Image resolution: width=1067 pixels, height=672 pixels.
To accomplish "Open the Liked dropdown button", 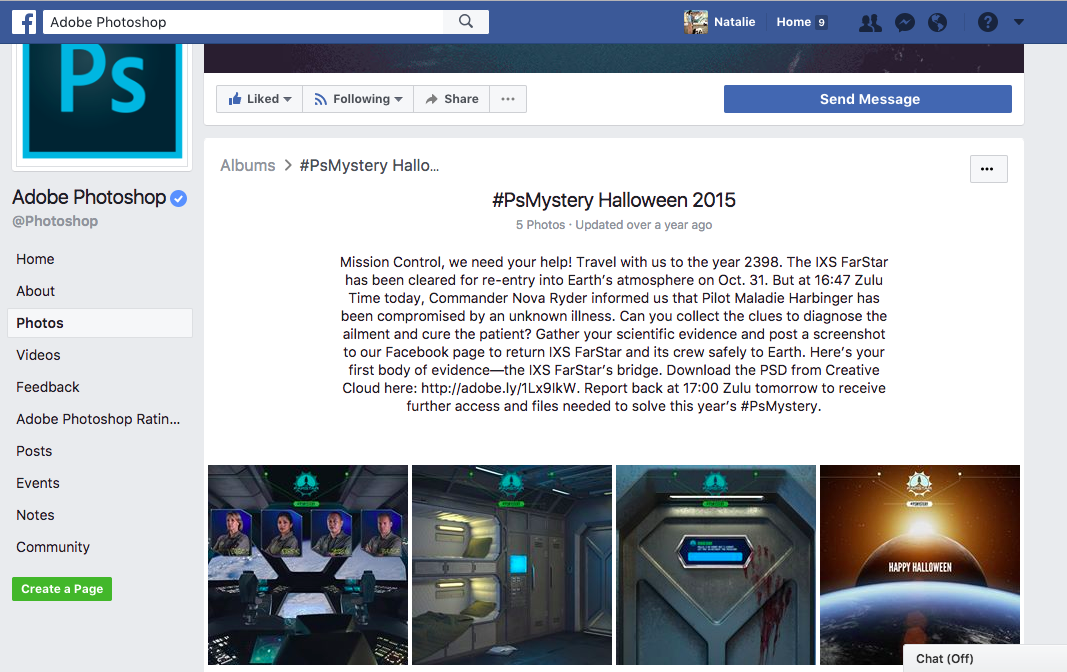I will coord(259,99).
